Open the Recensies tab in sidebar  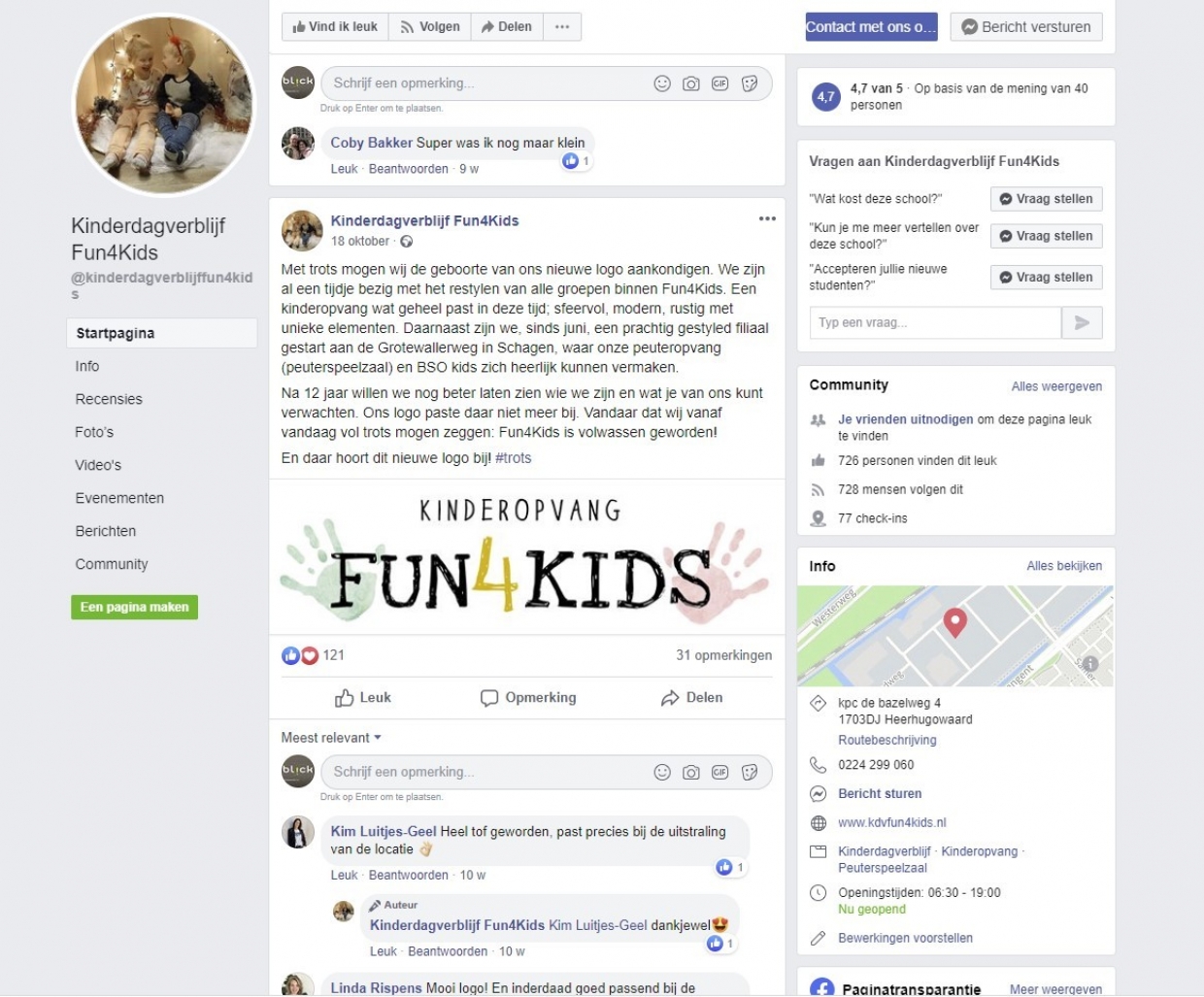109,399
